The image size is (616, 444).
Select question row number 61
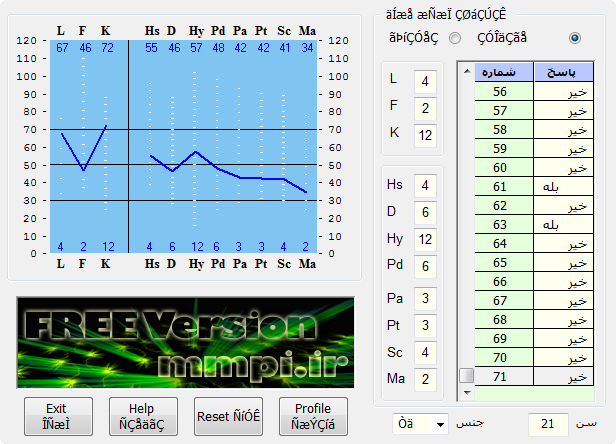(x=504, y=187)
